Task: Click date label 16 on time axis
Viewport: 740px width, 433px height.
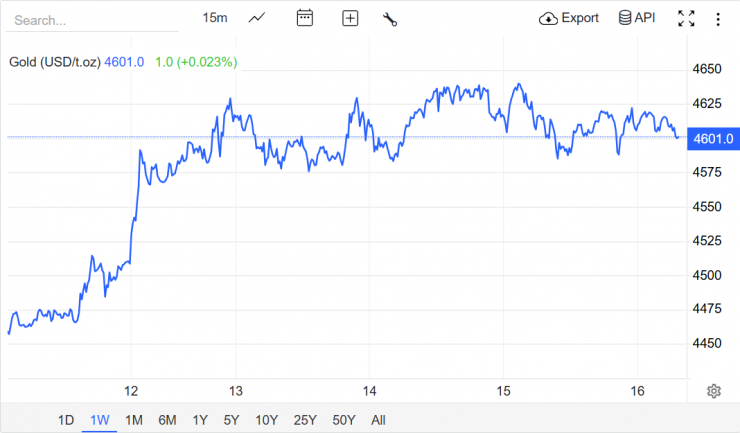Action: pyautogui.click(x=637, y=391)
